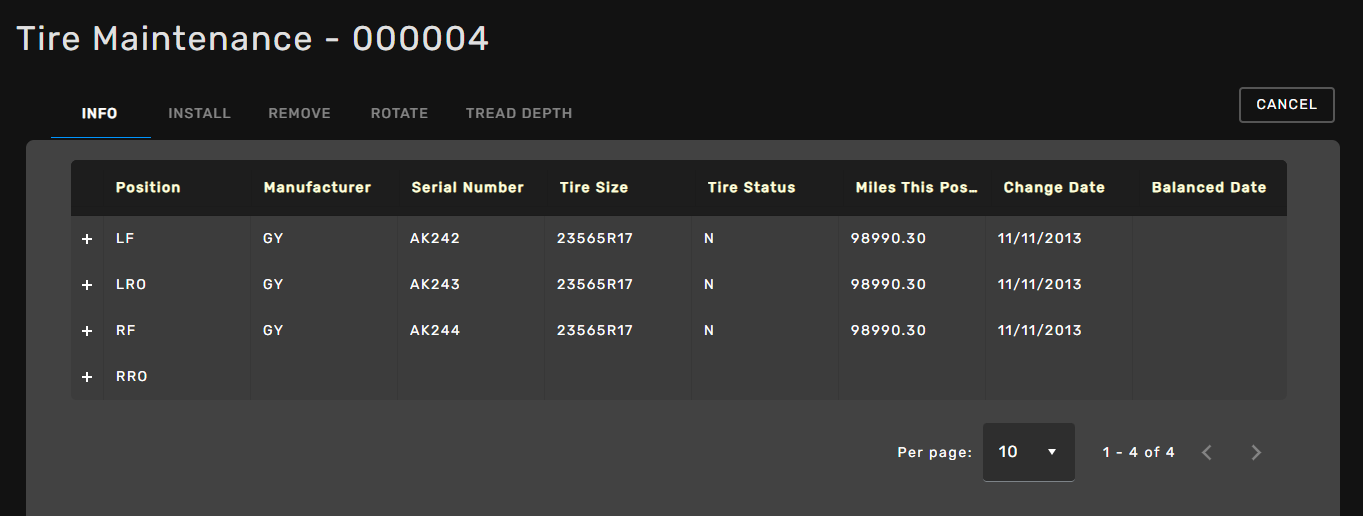The width and height of the screenshot is (1363, 516).
Task: Open the Per page dropdown
Action: click(1028, 452)
